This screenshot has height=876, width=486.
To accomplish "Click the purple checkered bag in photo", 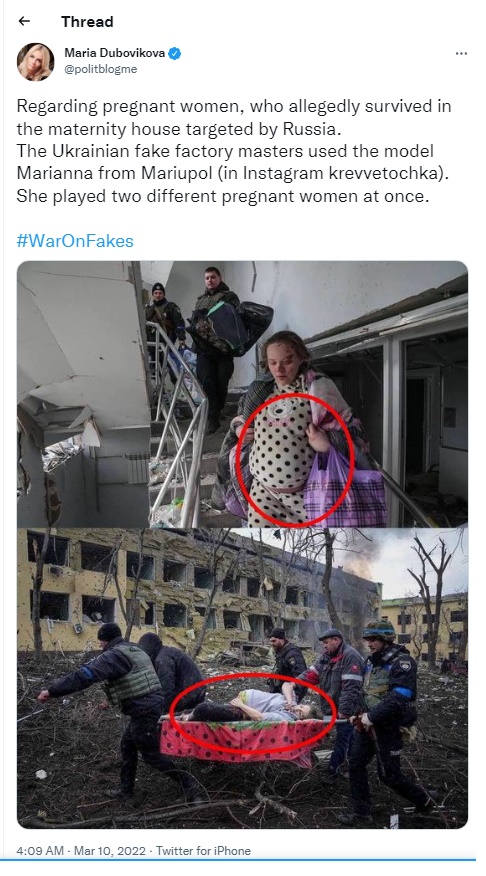I will (345, 488).
